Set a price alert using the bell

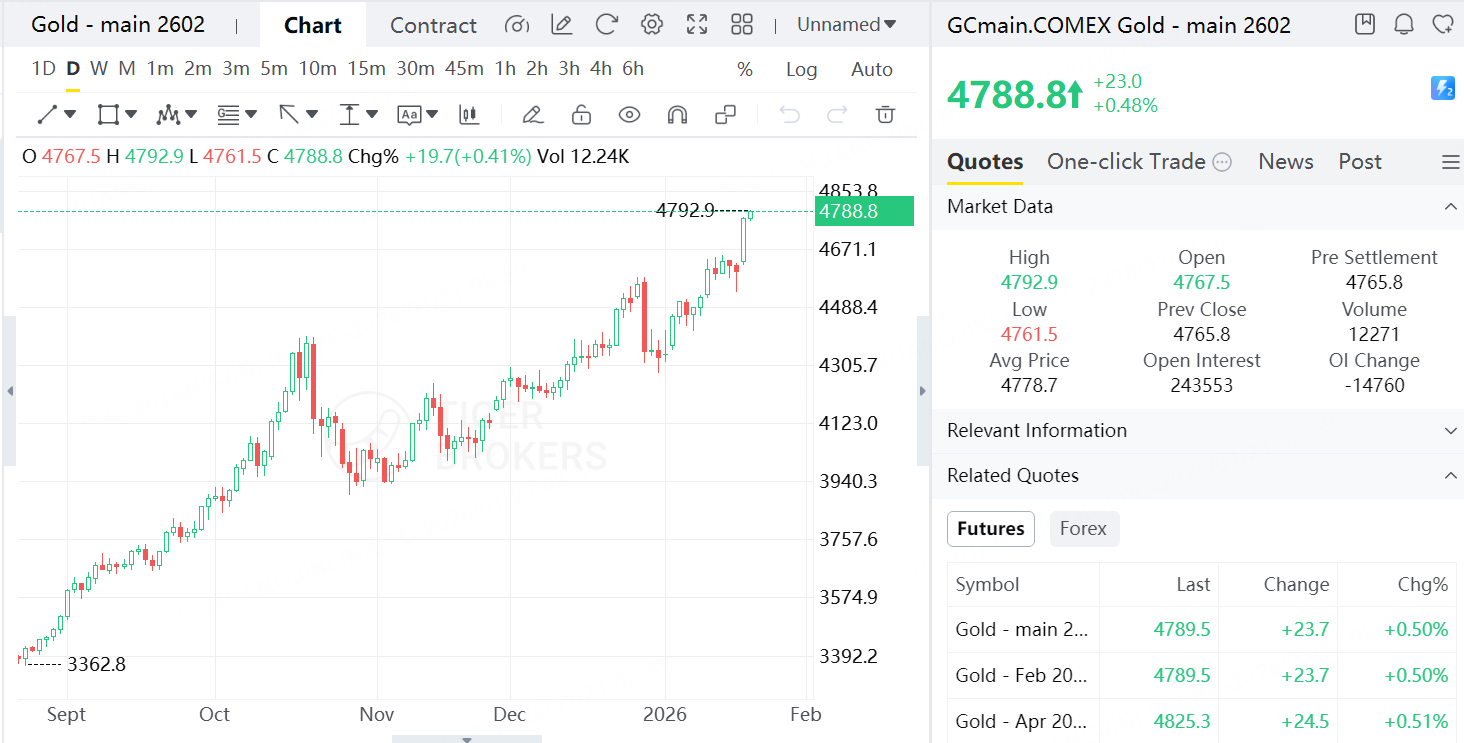pos(1404,24)
